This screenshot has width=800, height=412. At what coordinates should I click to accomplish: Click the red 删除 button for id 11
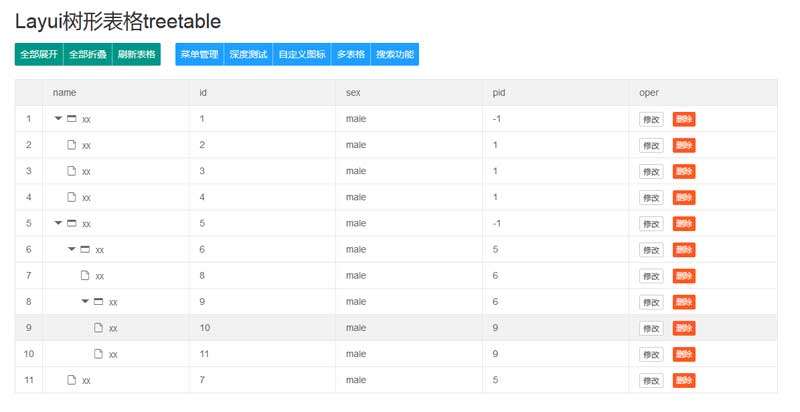[684, 354]
